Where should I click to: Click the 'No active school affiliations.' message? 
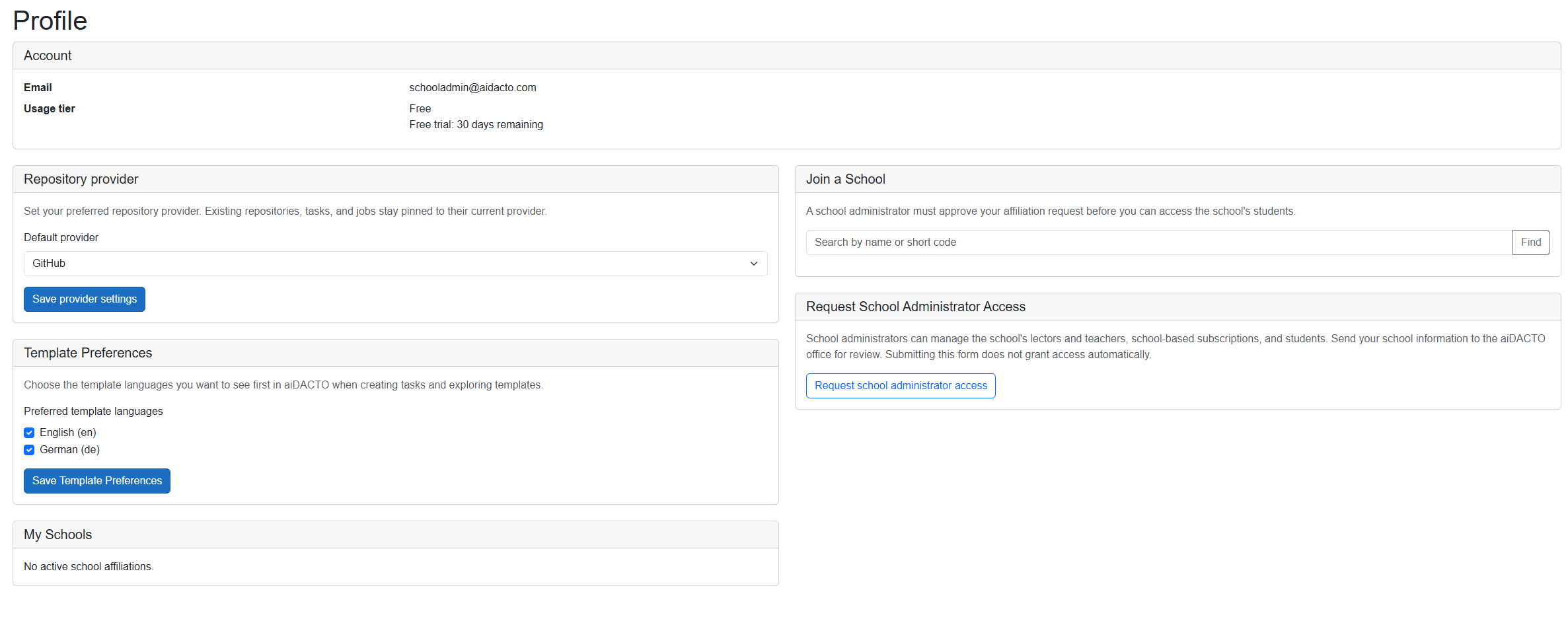89,566
